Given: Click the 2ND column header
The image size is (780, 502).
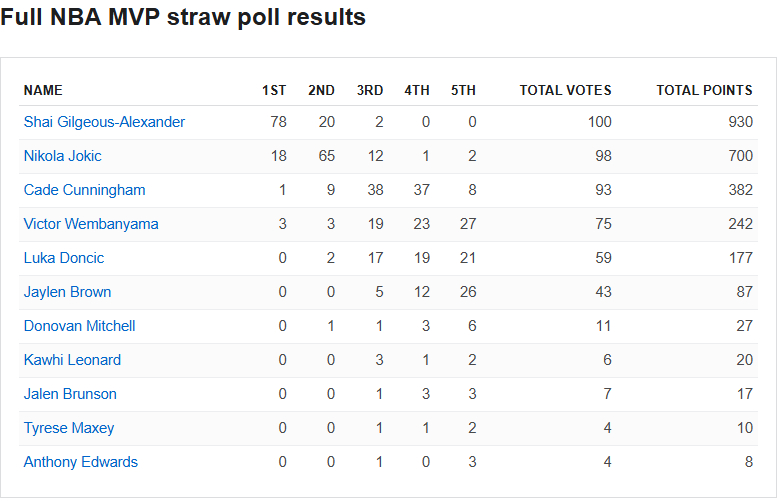Looking at the screenshot, I should pos(321,90).
